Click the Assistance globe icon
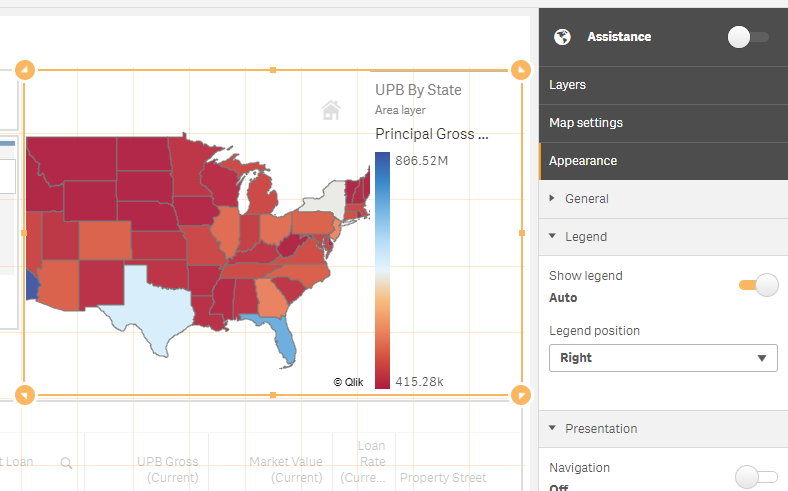Viewport: 788px width, 491px height. [x=563, y=37]
